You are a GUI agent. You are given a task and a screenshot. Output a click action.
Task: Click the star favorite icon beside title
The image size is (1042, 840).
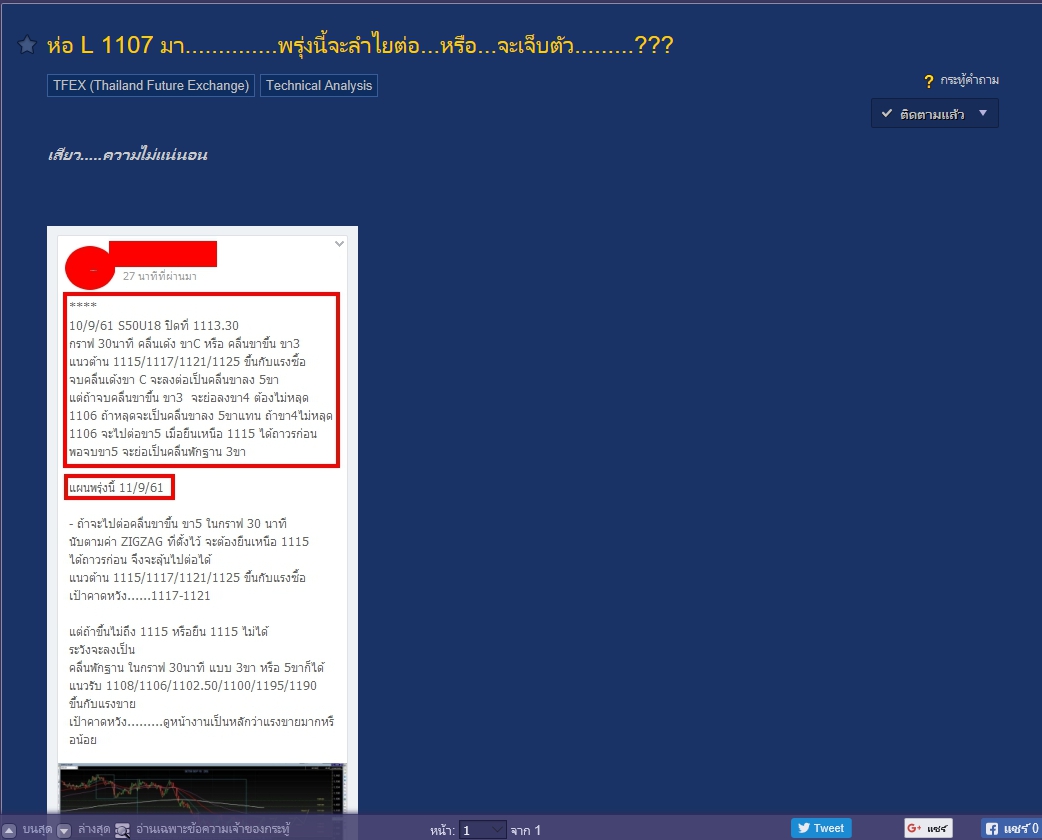click(x=27, y=45)
